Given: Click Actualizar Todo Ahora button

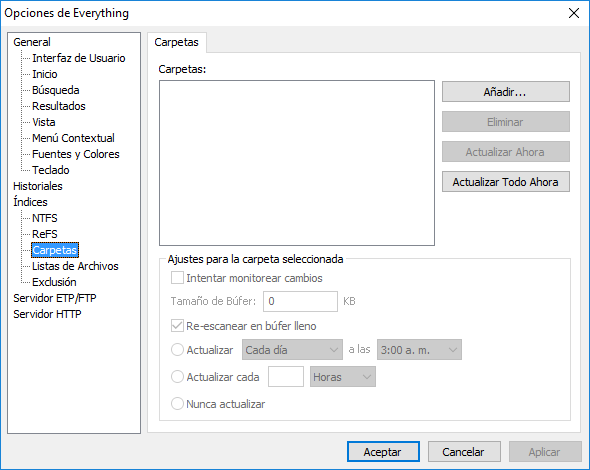Looking at the screenshot, I should tap(506, 182).
